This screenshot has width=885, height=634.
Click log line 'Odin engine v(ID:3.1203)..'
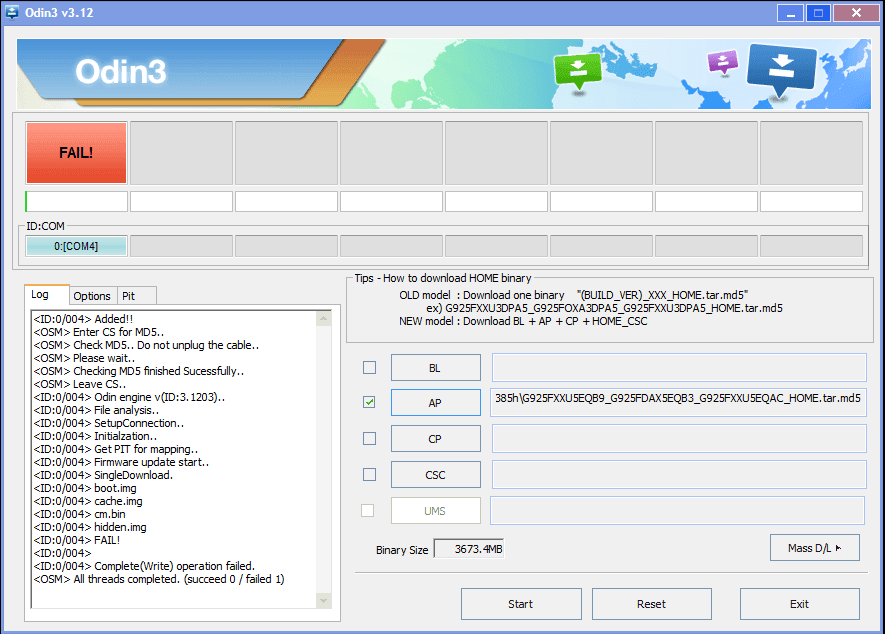(x=129, y=397)
